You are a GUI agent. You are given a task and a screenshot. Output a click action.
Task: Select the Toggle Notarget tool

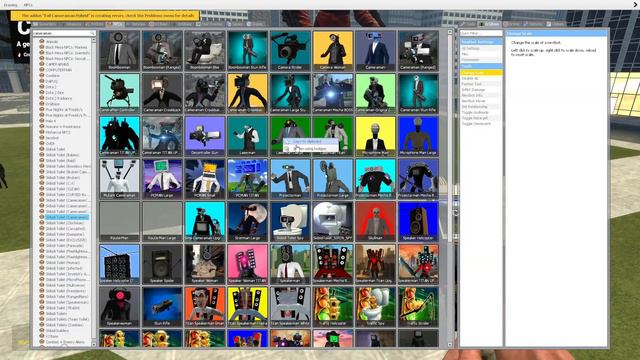pos(481,118)
